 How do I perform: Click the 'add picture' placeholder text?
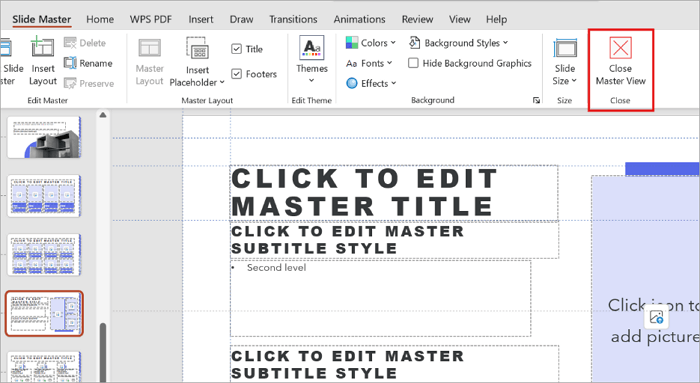(x=655, y=336)
